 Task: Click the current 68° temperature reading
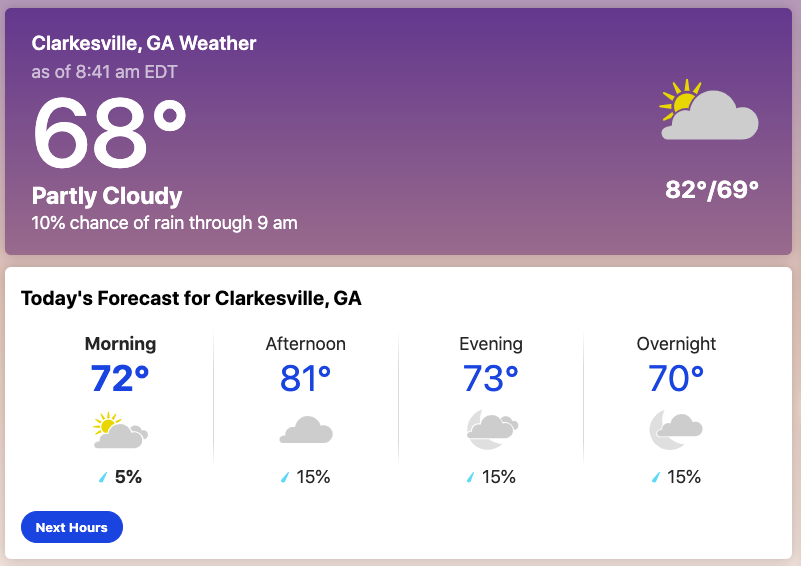pos(109,133)
